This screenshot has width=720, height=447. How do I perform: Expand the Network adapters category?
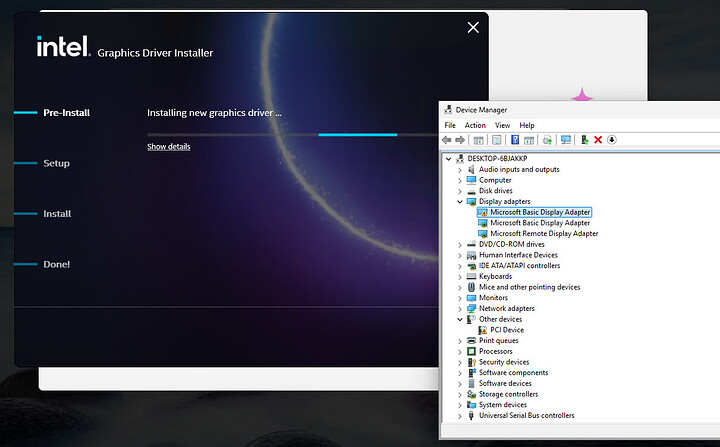click(x=460, y=309)
